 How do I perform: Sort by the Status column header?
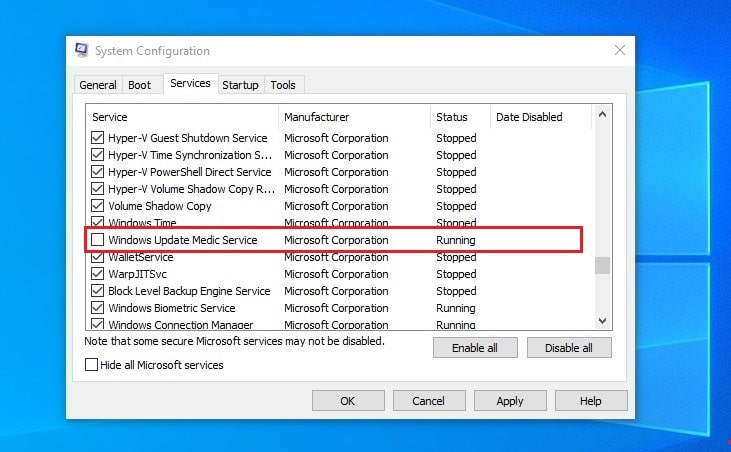pos(461,117)
